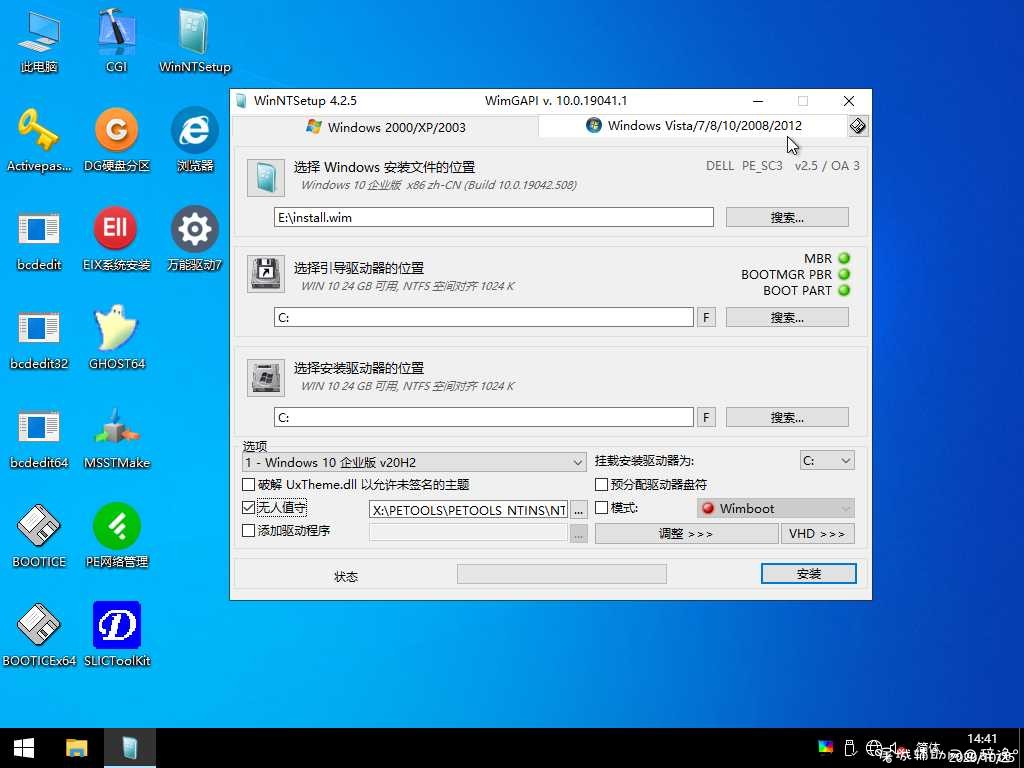Start installation with the 安装 button
Viewport: 1024px width, 768px height.
tap(808, 573)
